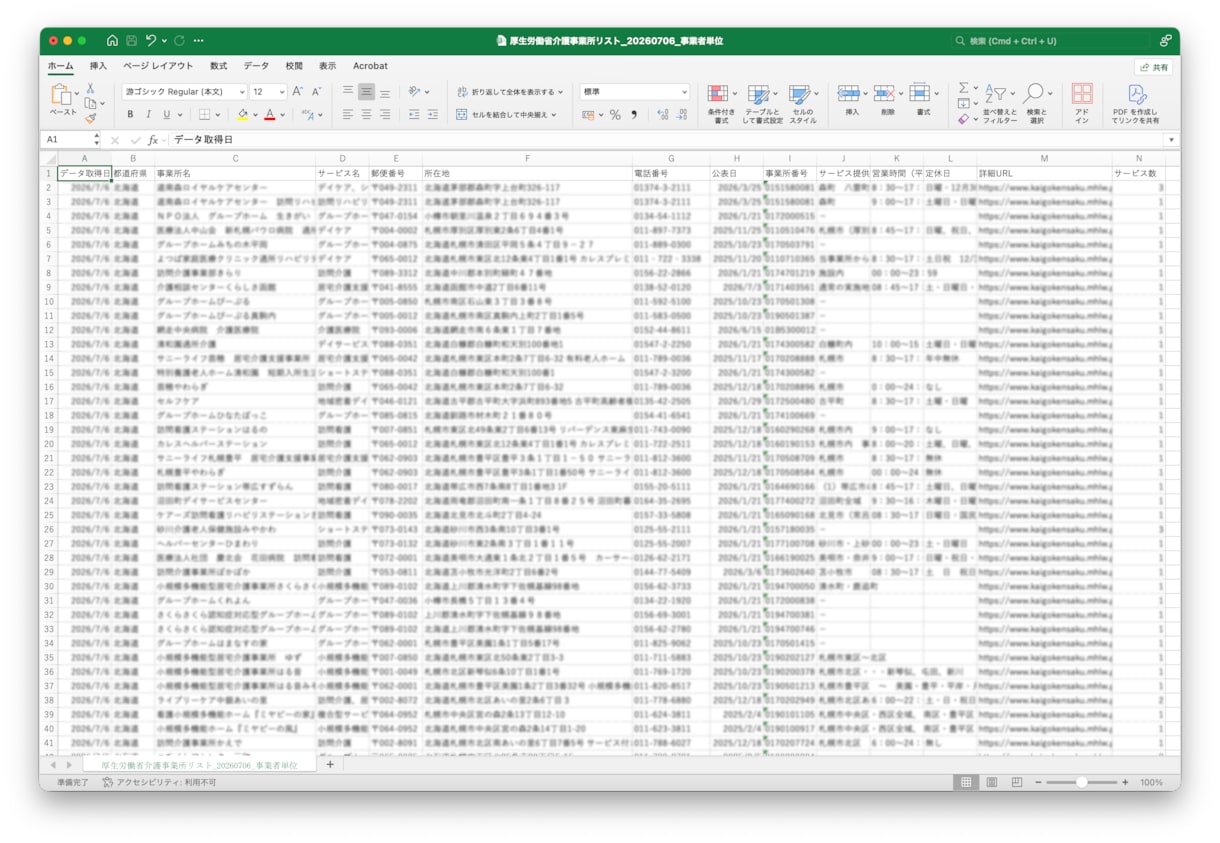This screenshot has height=843, width=1220.
Task: Click Create PDF and share link icon
Action: pyautogui.click(x=1137, y=93)
